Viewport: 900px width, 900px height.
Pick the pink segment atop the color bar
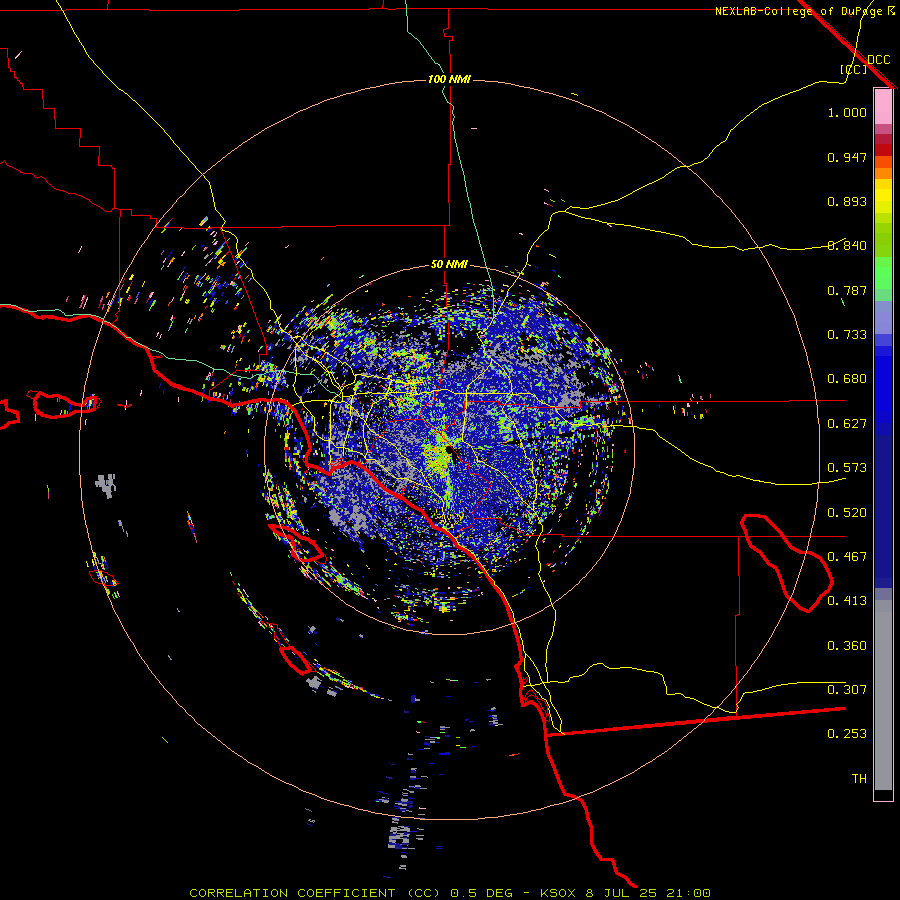pos(883,106)
